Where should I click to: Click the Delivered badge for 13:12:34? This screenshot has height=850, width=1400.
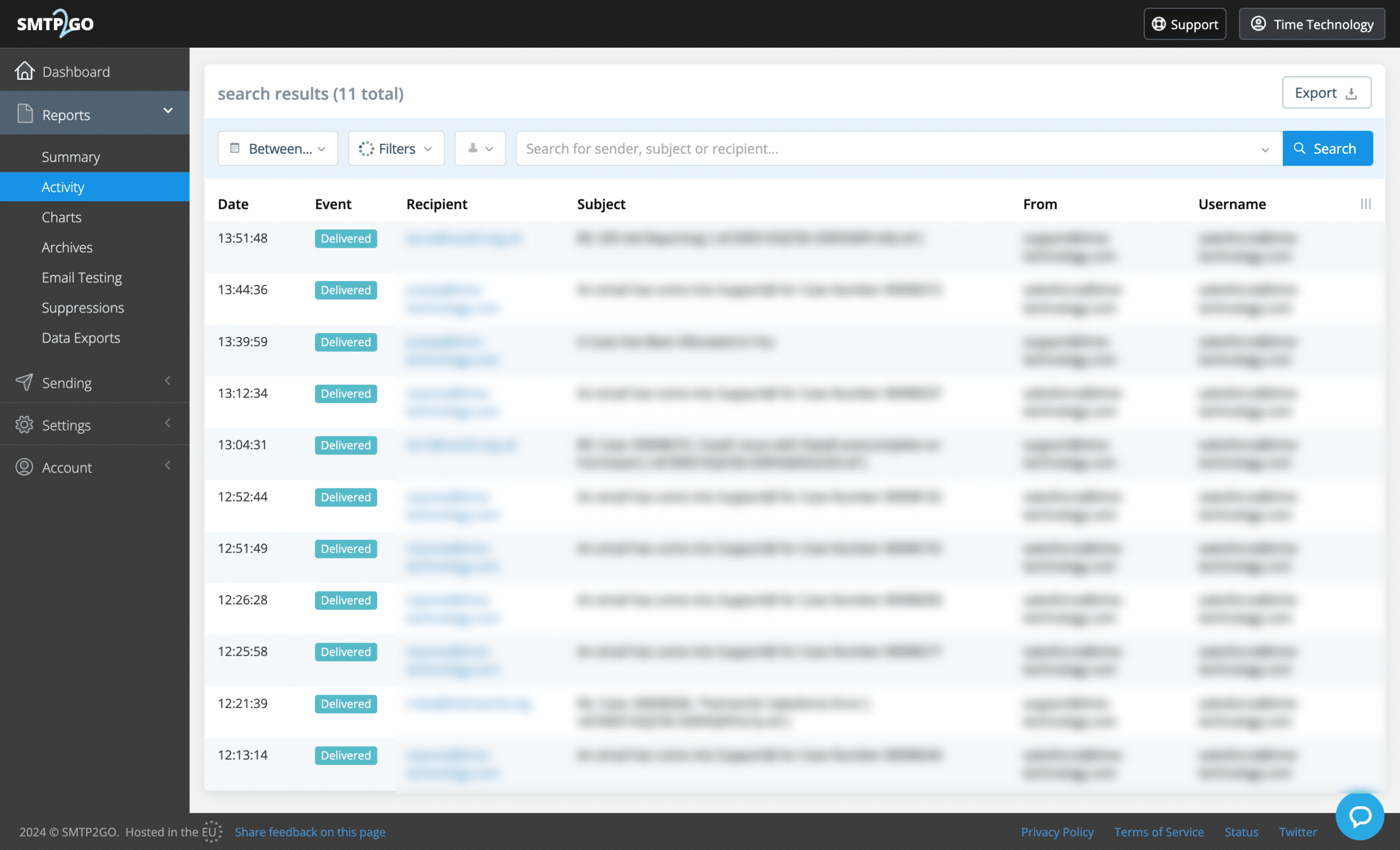pos(346,393)
